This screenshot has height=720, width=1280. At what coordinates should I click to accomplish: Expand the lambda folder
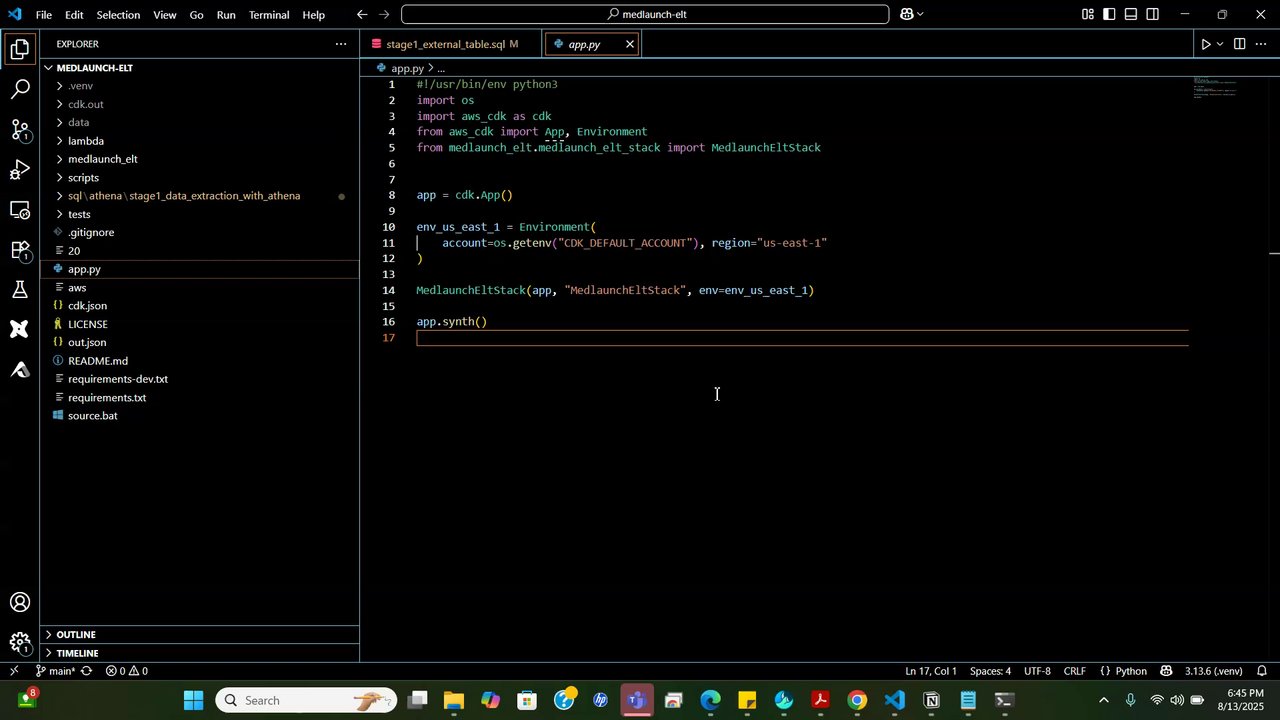tap(86, 141)
